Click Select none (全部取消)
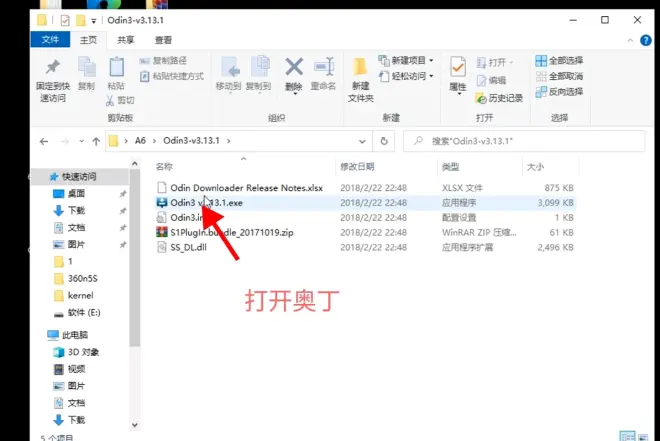Image resolution: width=660 pixels, height=441 pixels. pyautogui.click(x=559, y=76)
